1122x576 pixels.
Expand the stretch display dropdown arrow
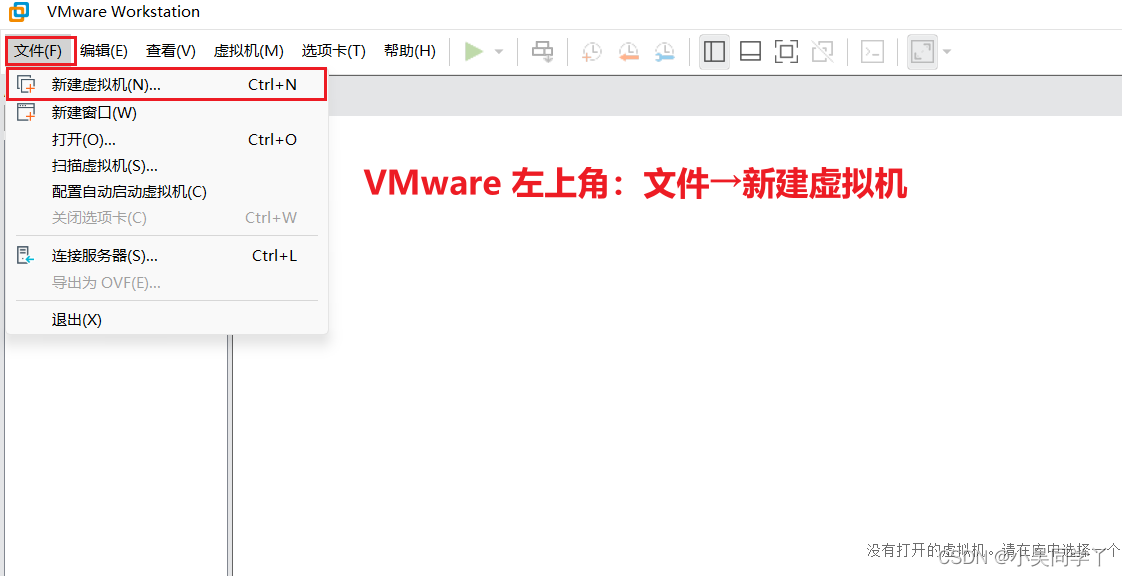[947, 52]
